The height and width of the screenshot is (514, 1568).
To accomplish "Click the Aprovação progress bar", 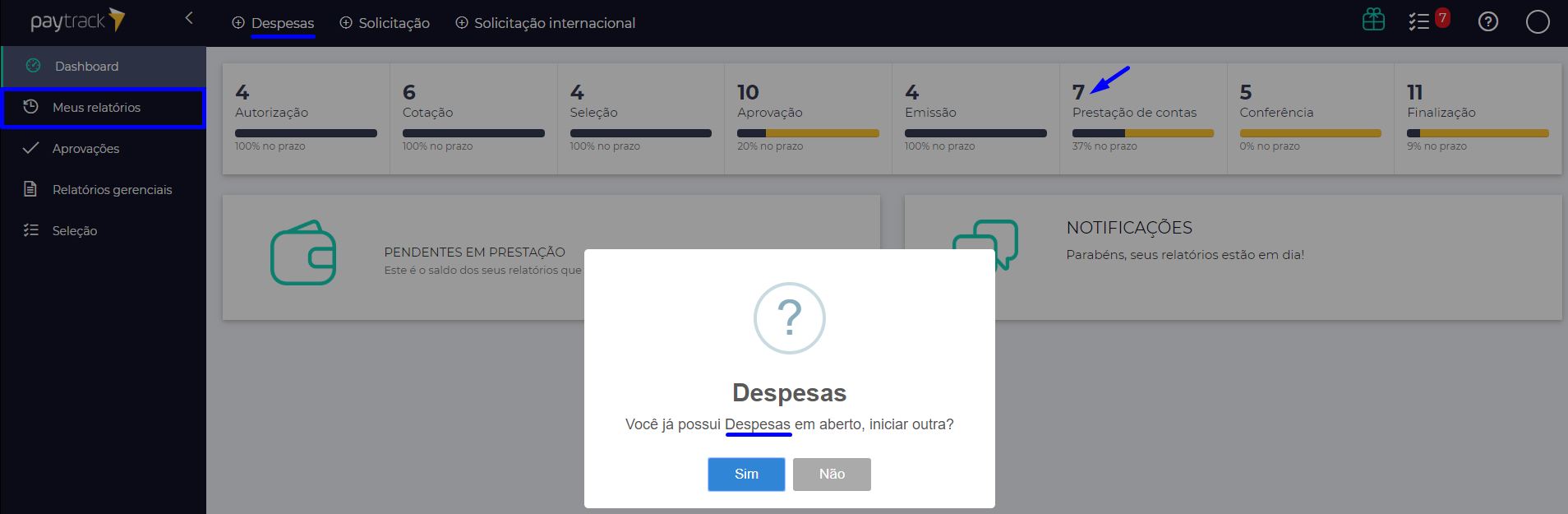I will [x=807, y=133].
